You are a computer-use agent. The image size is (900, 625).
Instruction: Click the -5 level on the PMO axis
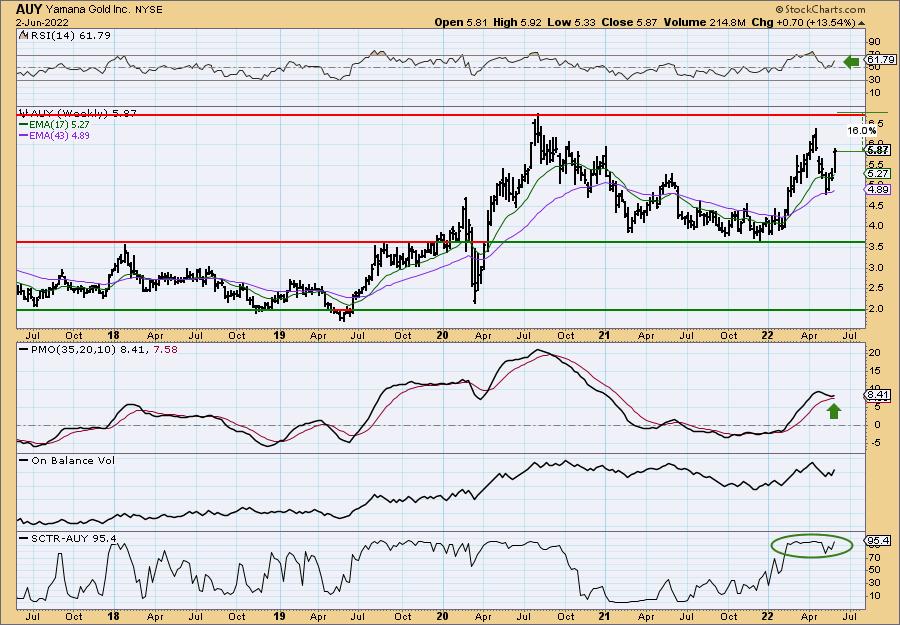[875, 443]
